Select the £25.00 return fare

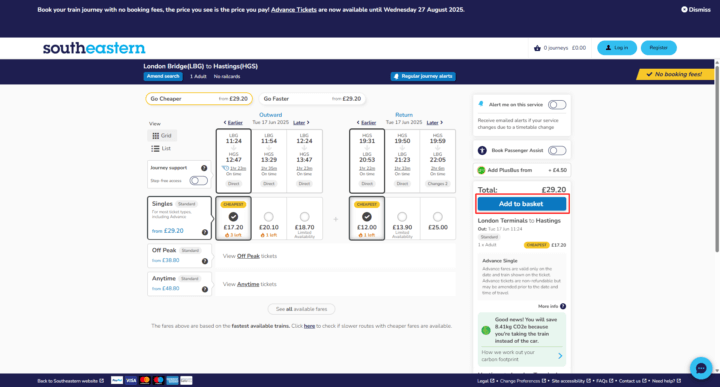pos(438,217)
